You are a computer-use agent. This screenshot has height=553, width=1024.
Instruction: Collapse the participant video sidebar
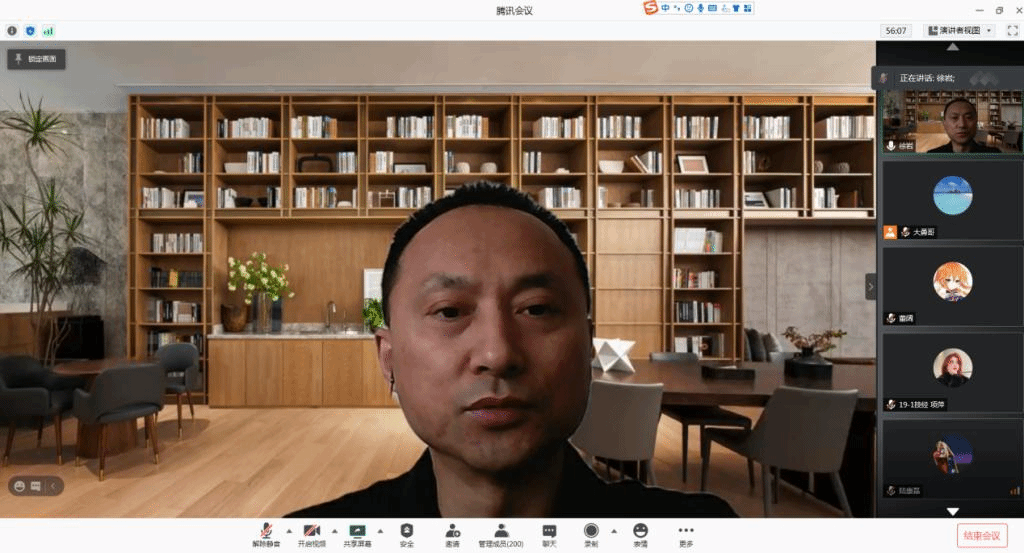(870, 286)
